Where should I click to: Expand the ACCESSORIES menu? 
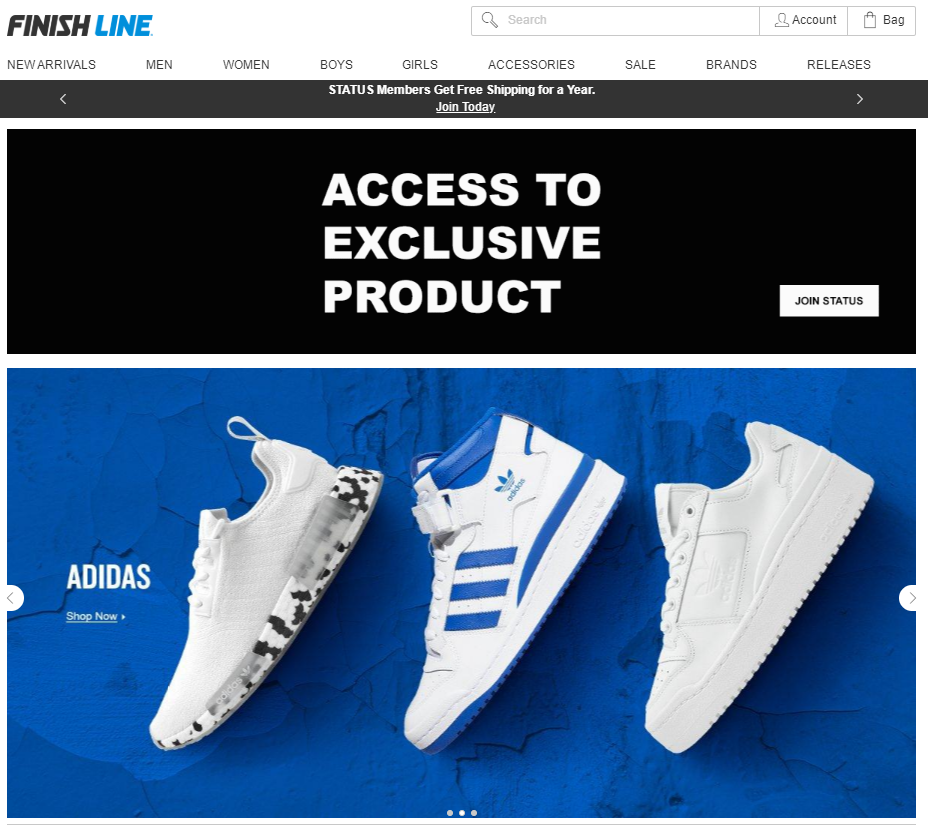[531, 65]
